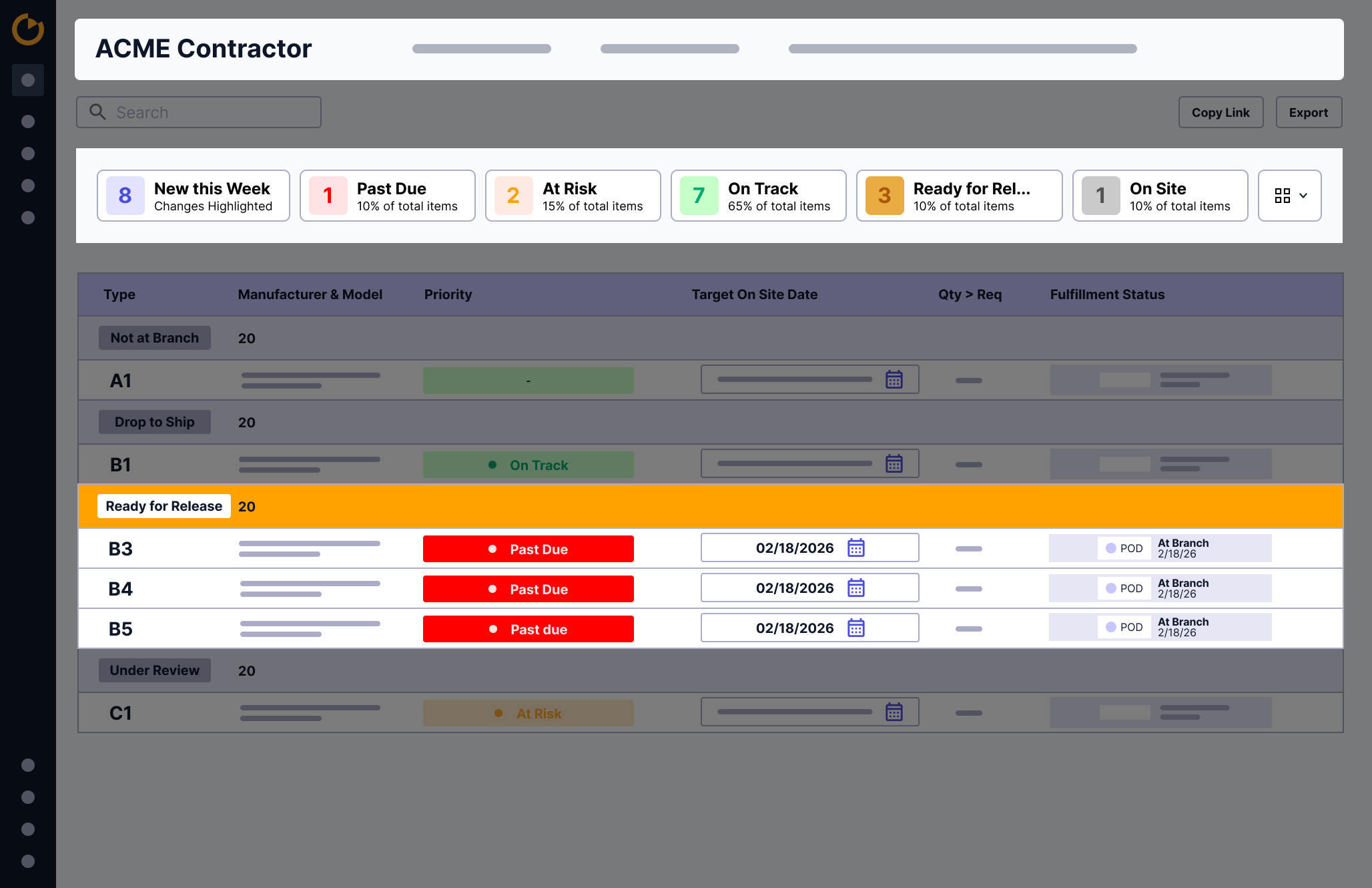Click calendar icon in A1 row
The image size is (1372, 888).
(894, 380)
